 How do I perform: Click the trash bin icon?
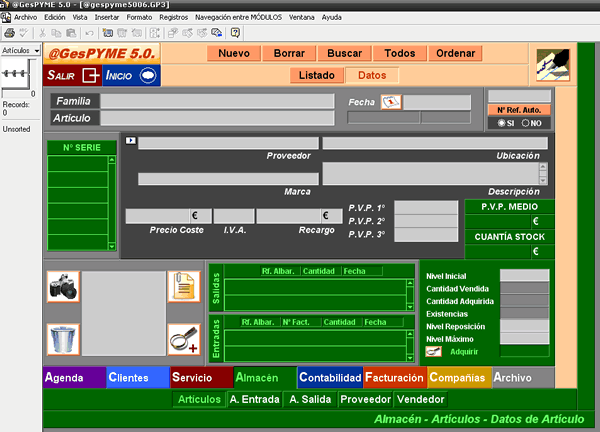click(64, 339)
